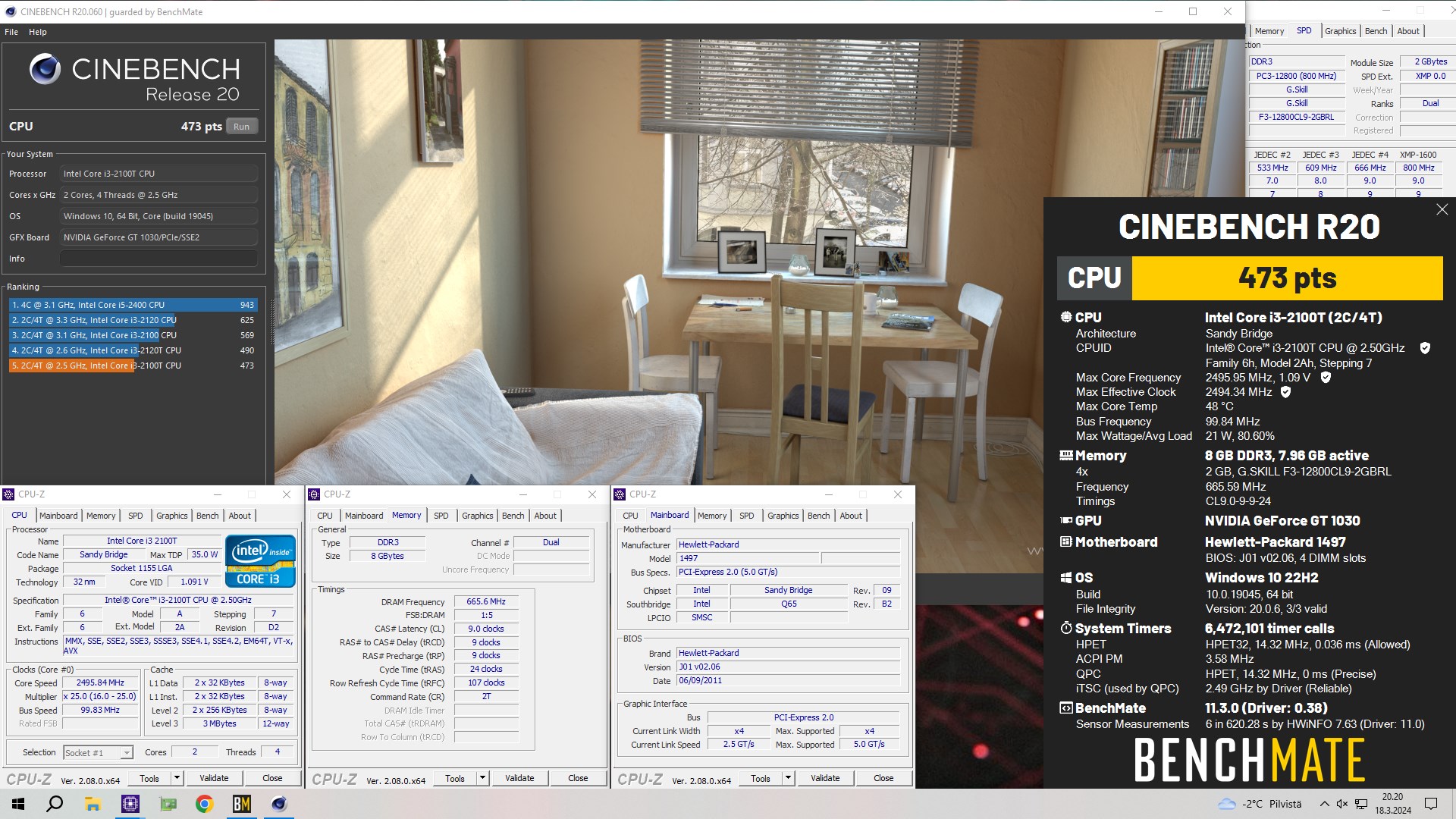Click the network tray icon
The image size is (1456, 819).
point(1361,804)
